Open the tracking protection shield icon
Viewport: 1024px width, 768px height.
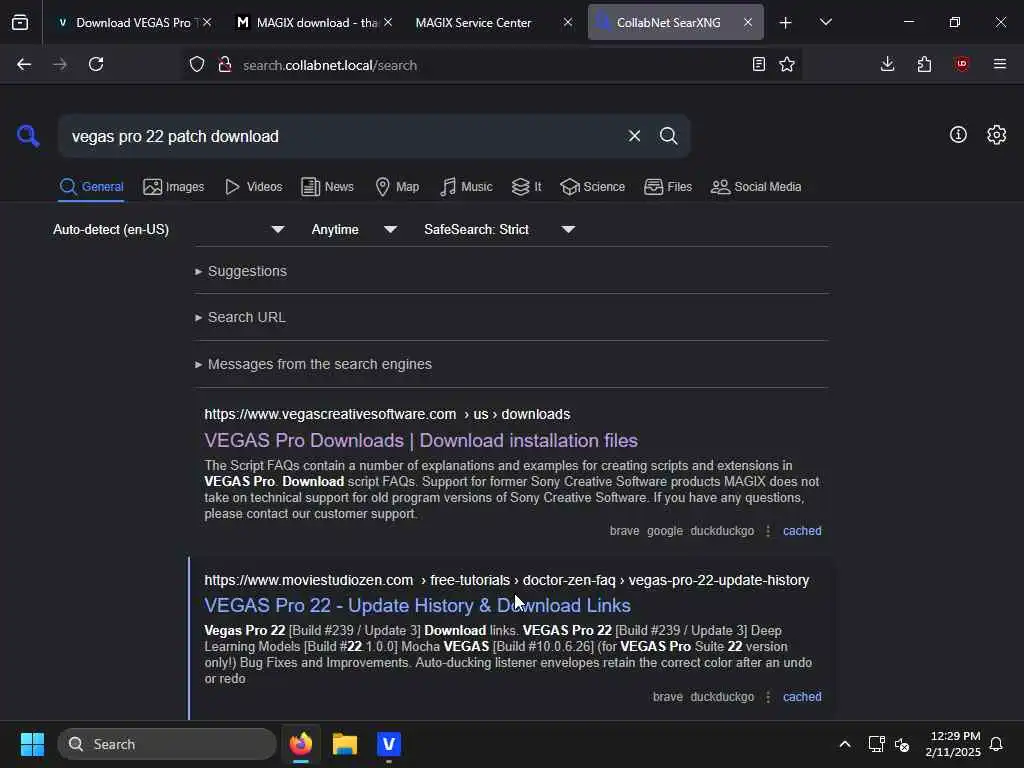pos(197,64)
